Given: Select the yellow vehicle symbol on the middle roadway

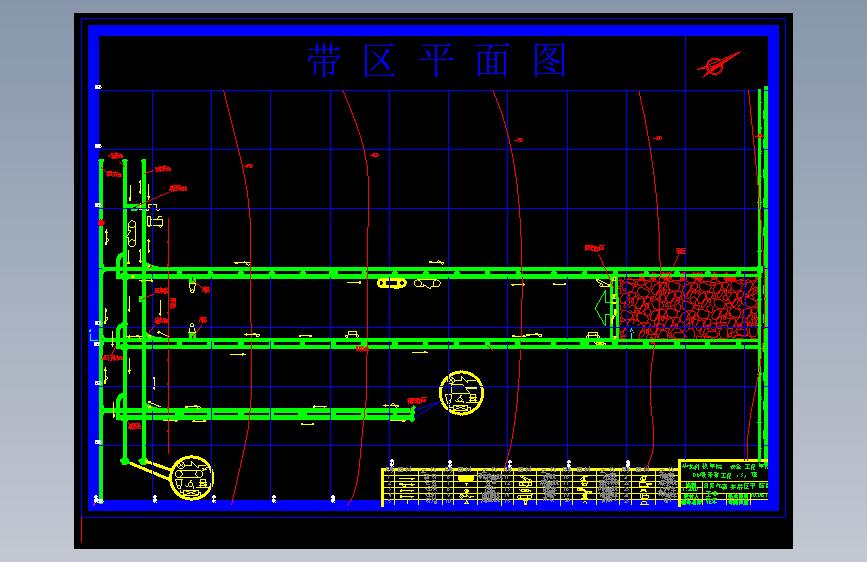Looking at the screenshot, I should click(352, 334).
